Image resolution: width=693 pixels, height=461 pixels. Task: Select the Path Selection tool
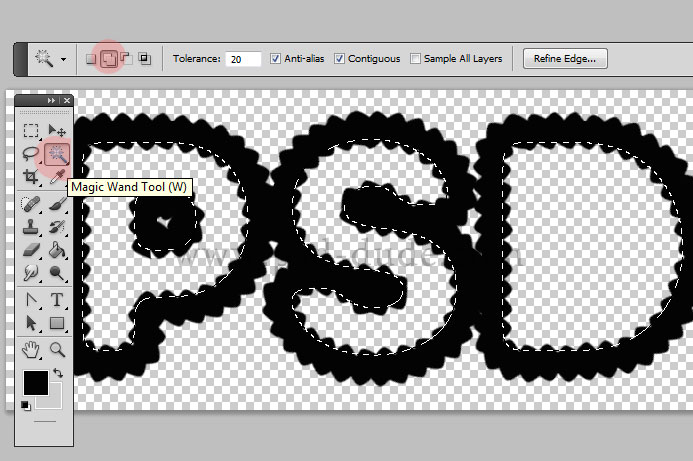coord(30,323)
